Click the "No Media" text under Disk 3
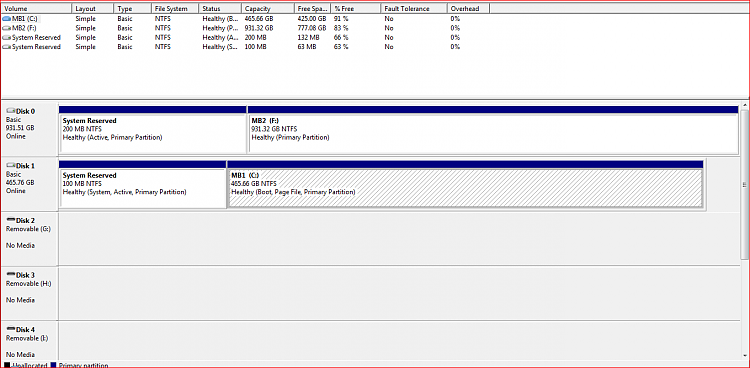750x368 pixels. [x=20, y=300]
